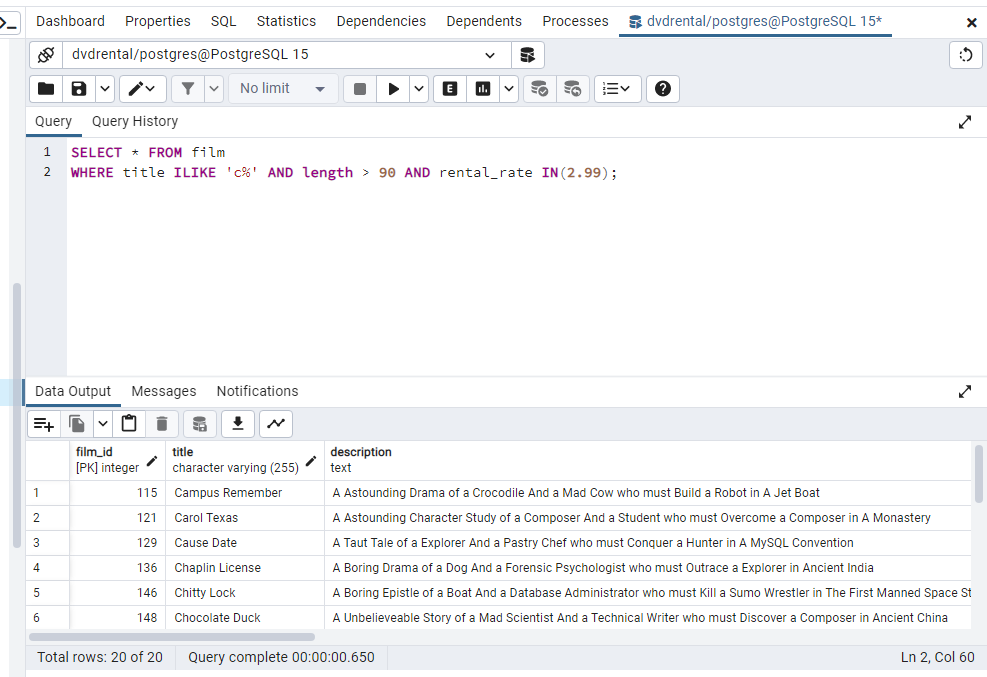
Task: Edit the title column pencil
Action: (310, 461)
